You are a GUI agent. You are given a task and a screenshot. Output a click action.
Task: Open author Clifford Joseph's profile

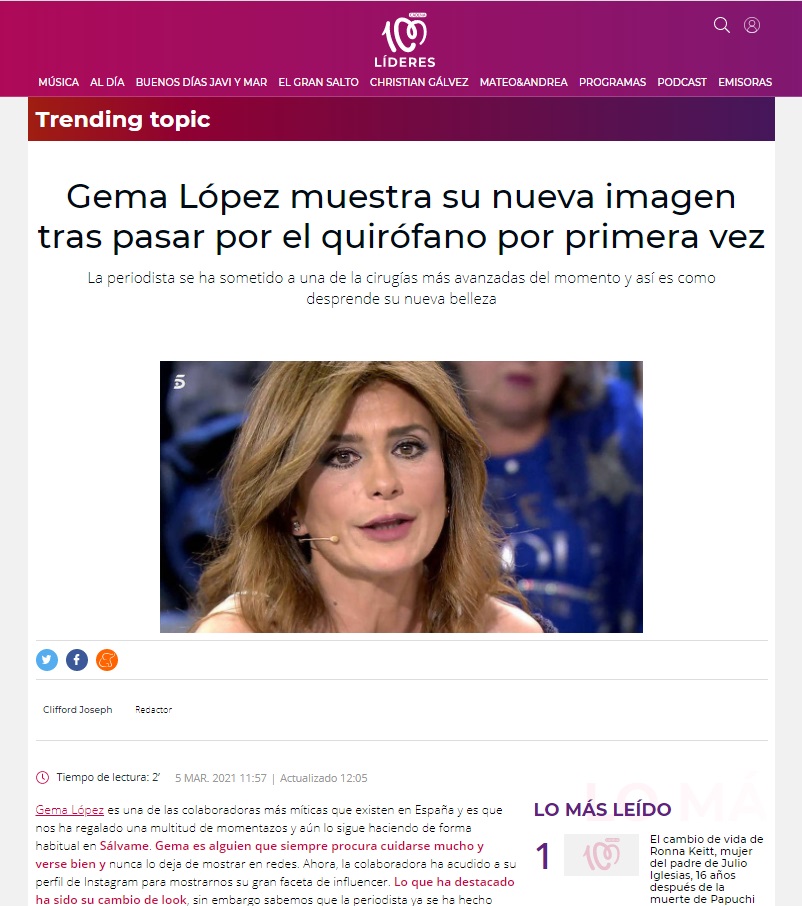(77, 710)
